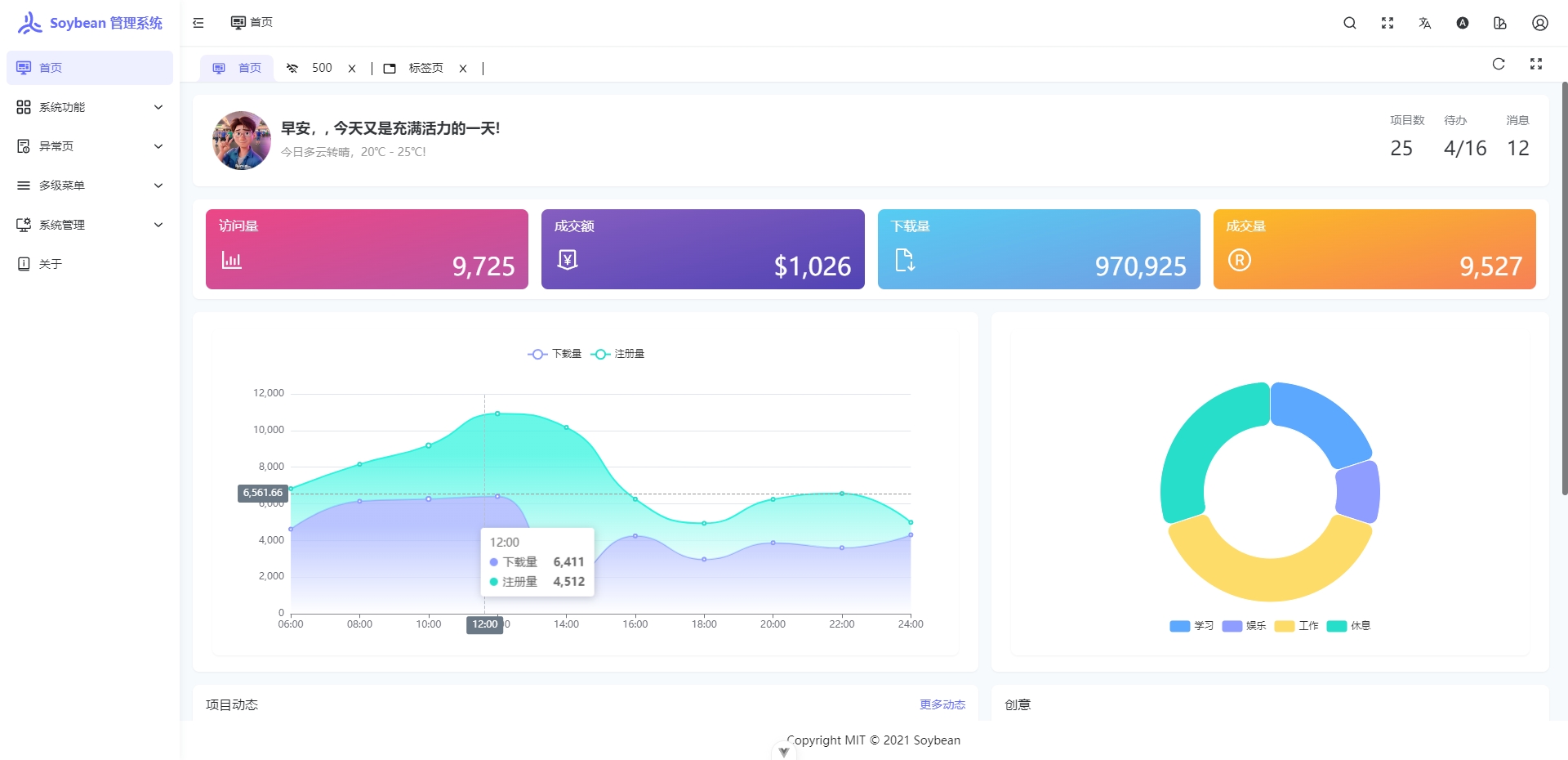The width and height of the screenshot is (1568, 760).
Task: Click the 成交额 yen receipt icon
Action: click(x=568, y=260)
